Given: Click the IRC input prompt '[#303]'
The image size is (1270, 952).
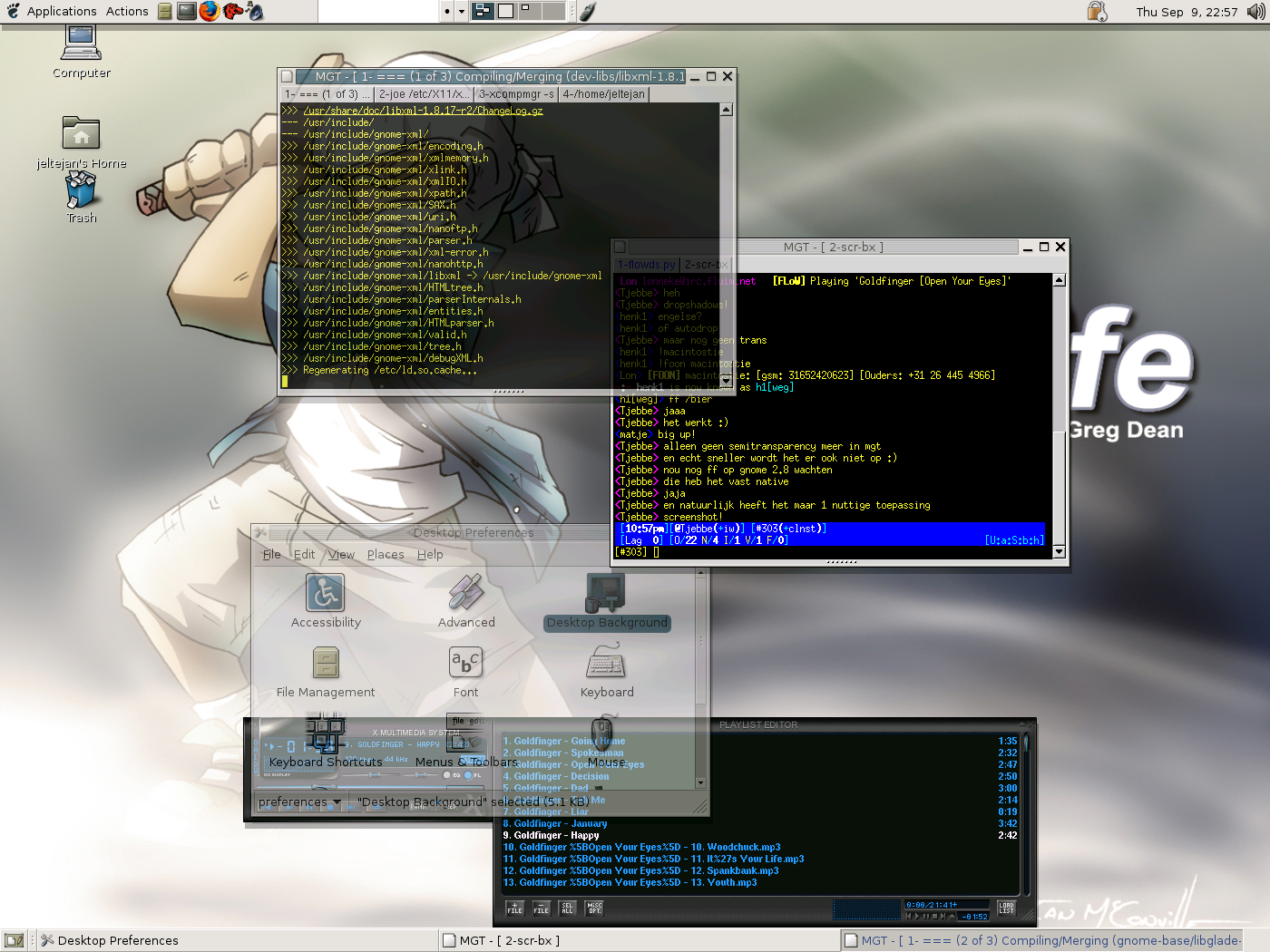Looking at the screenshot, I should (631, 552).
